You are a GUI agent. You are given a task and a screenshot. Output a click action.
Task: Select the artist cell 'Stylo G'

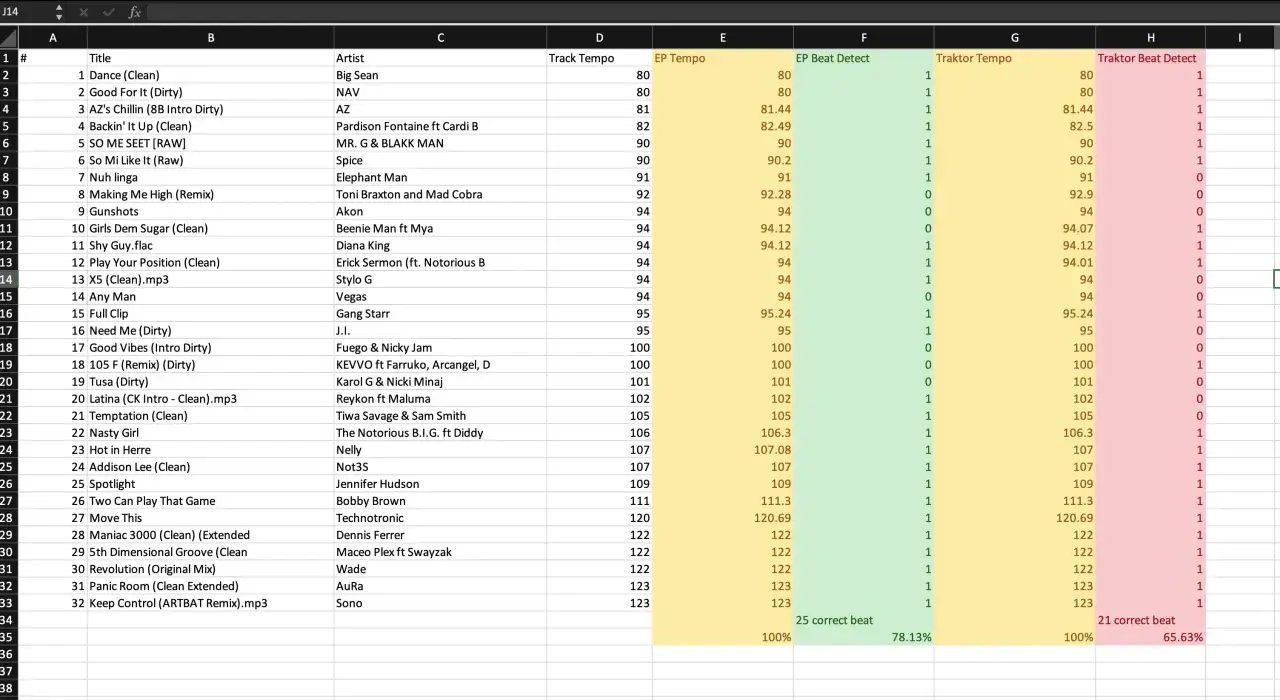click(440, 279)
